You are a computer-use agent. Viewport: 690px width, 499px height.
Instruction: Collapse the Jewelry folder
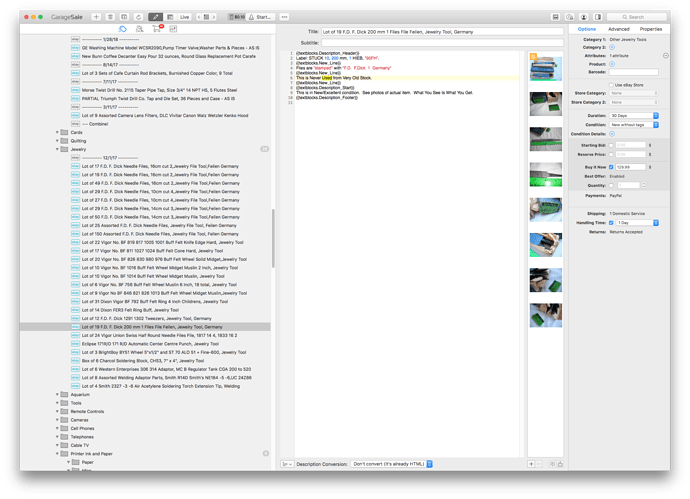[x=57, y=149]
